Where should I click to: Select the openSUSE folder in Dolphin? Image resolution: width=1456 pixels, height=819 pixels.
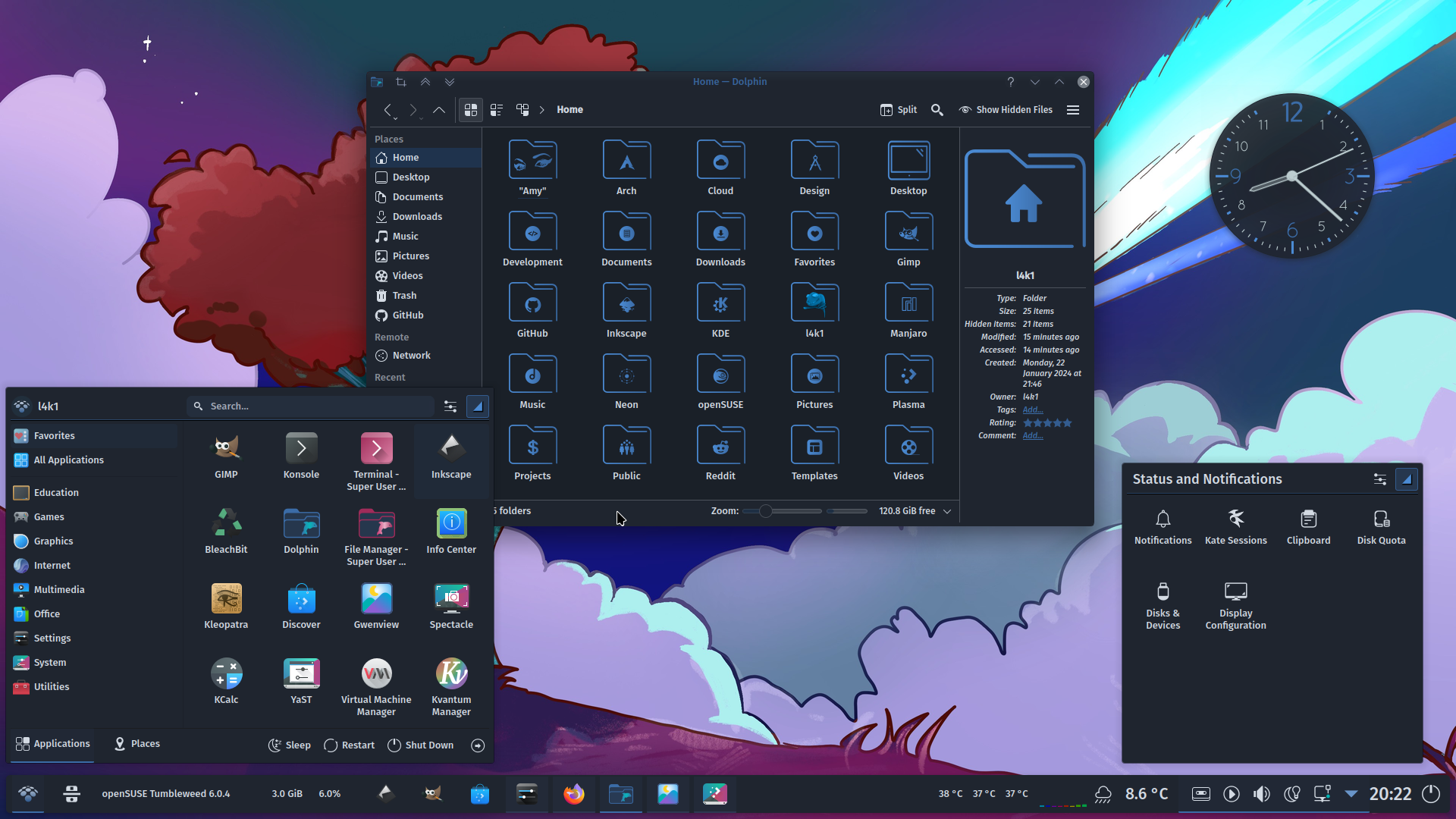[720, 382]
